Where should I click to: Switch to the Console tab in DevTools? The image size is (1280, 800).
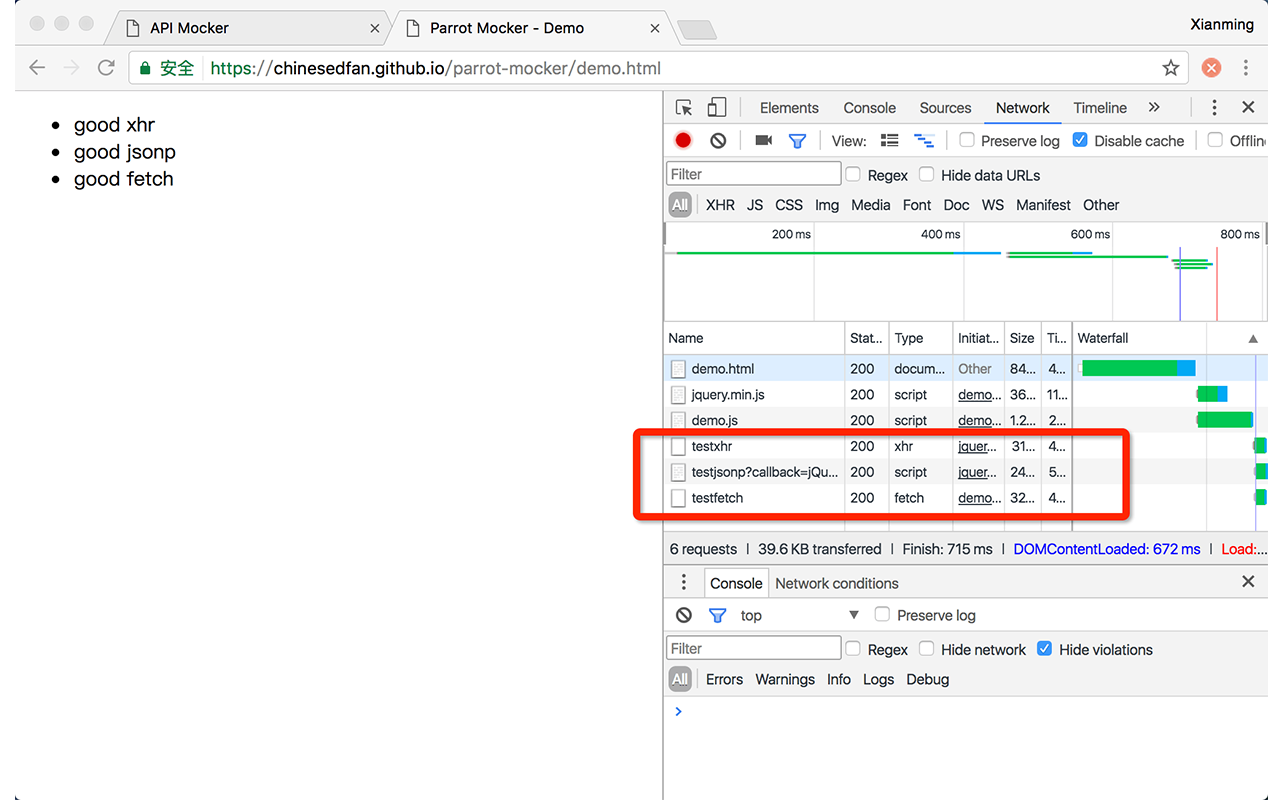(869, 108)
